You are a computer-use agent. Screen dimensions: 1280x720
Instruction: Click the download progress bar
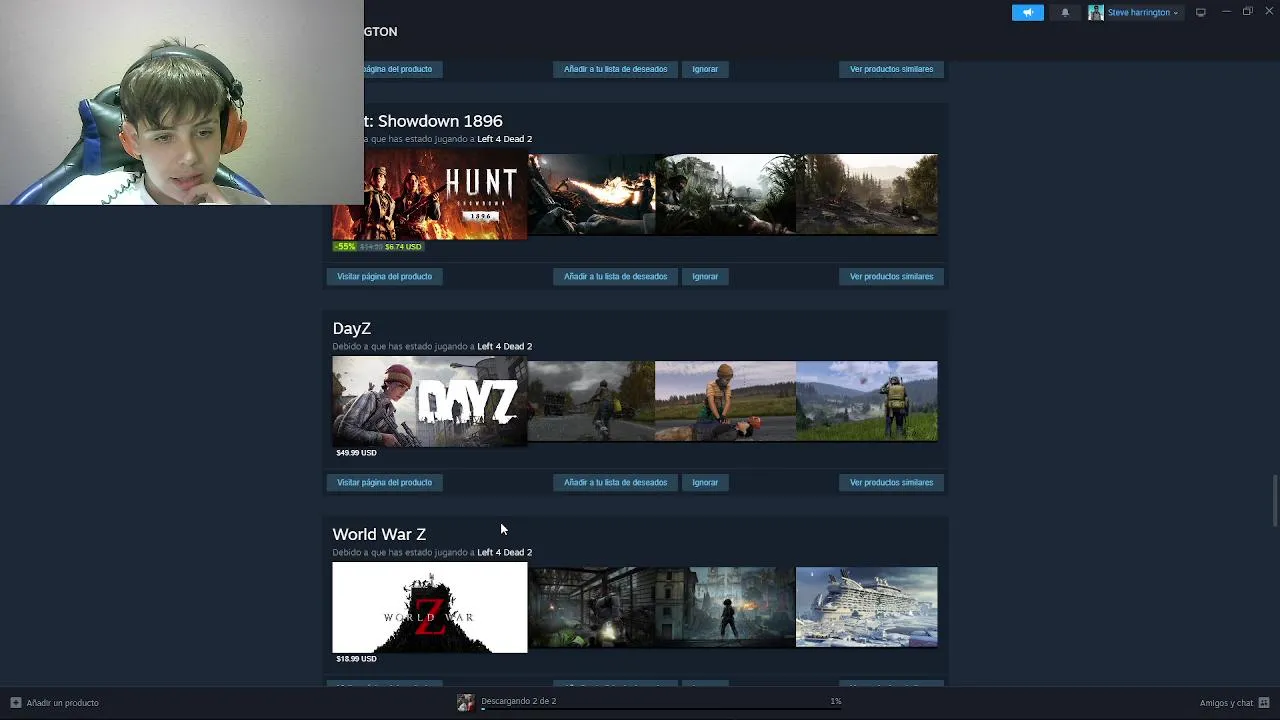[661, 708]
